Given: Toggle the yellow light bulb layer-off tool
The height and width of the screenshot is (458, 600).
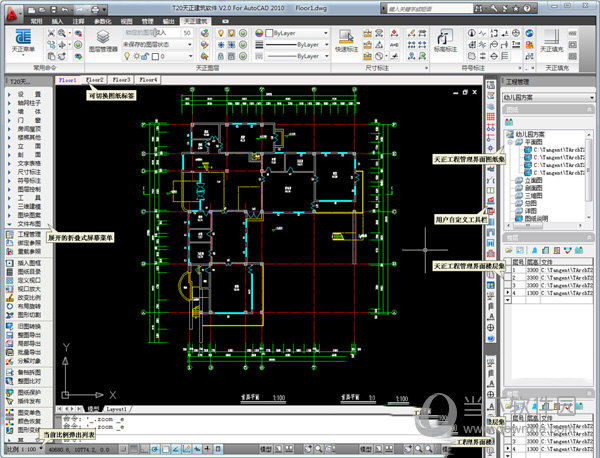Looking at the screenshot, I should pyautogui.click(x=221, y=33).
